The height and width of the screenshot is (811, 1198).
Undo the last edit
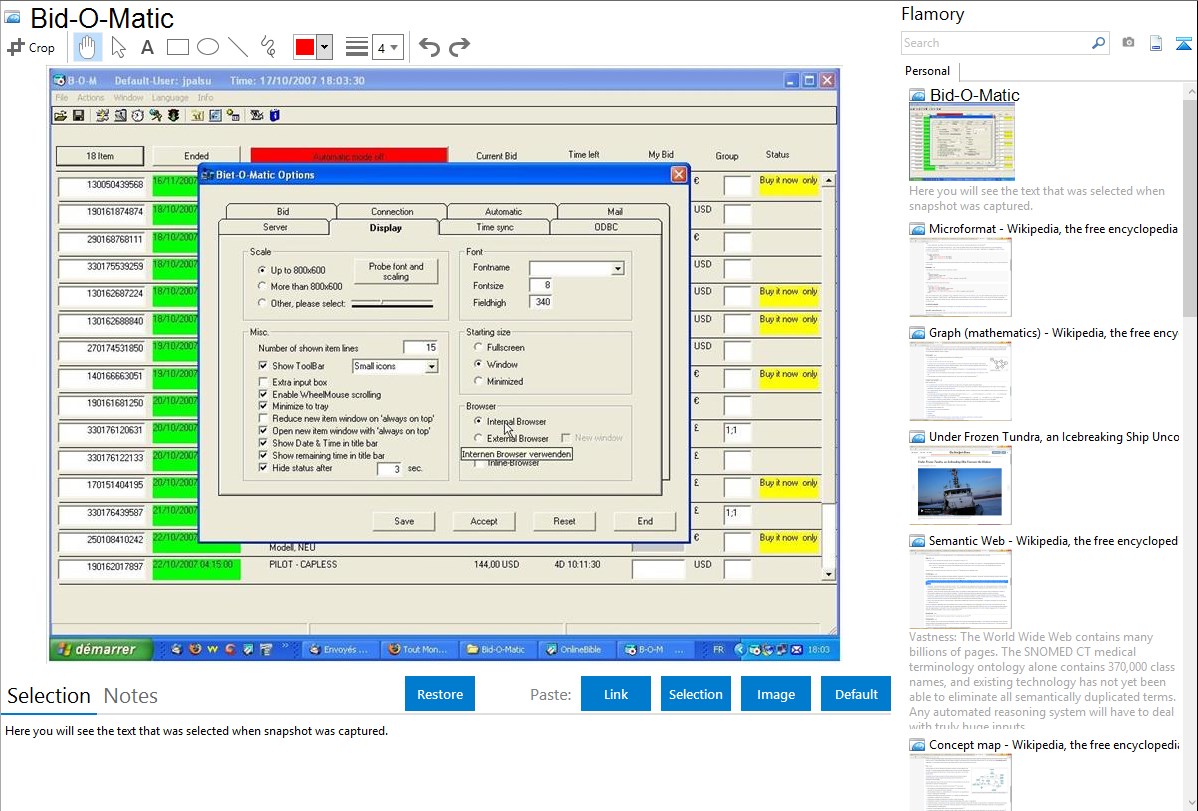429,47
